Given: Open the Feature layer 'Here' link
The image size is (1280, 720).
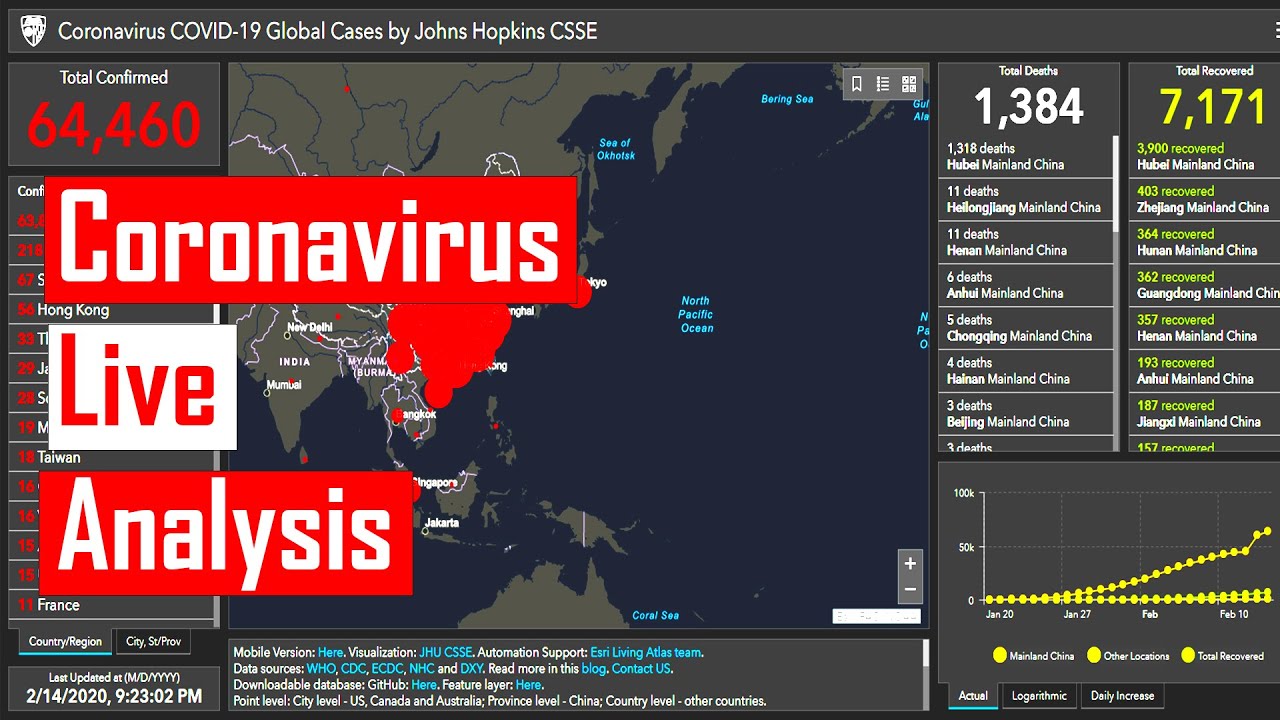Looking at the screenshot, I should click(x=528, y=685).
